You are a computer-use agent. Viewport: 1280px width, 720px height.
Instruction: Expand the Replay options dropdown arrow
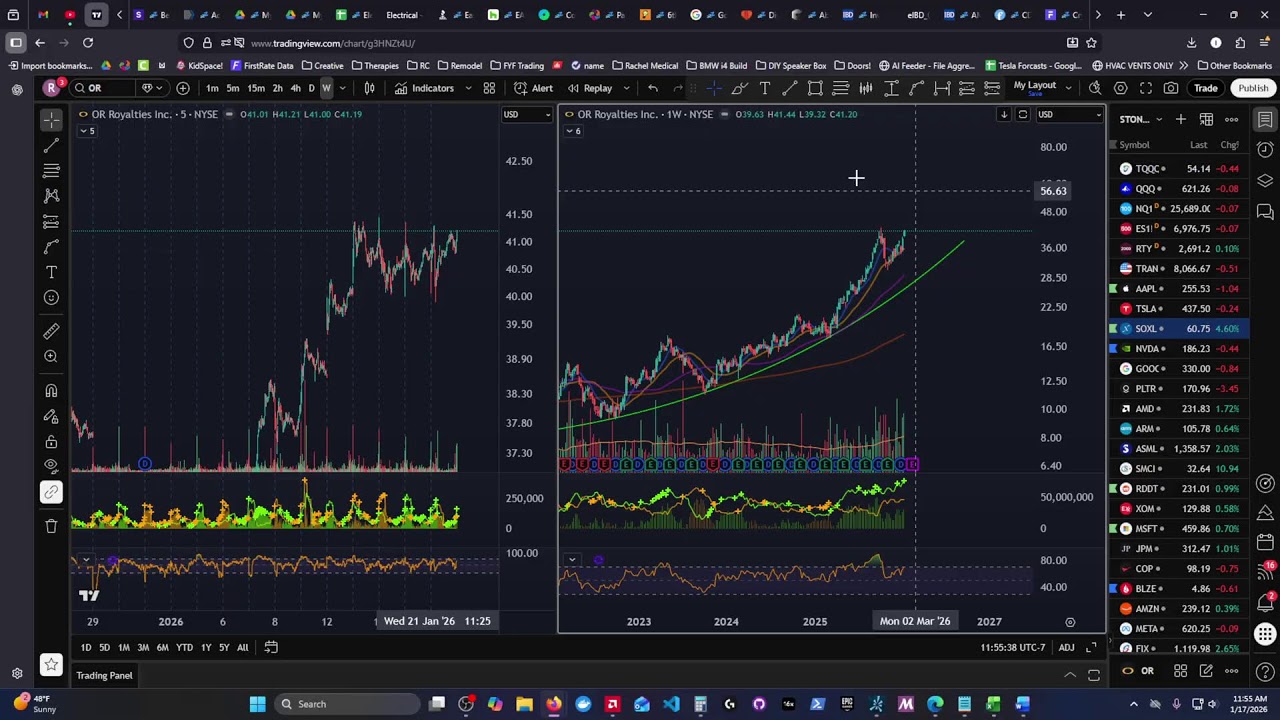(626, 88)
